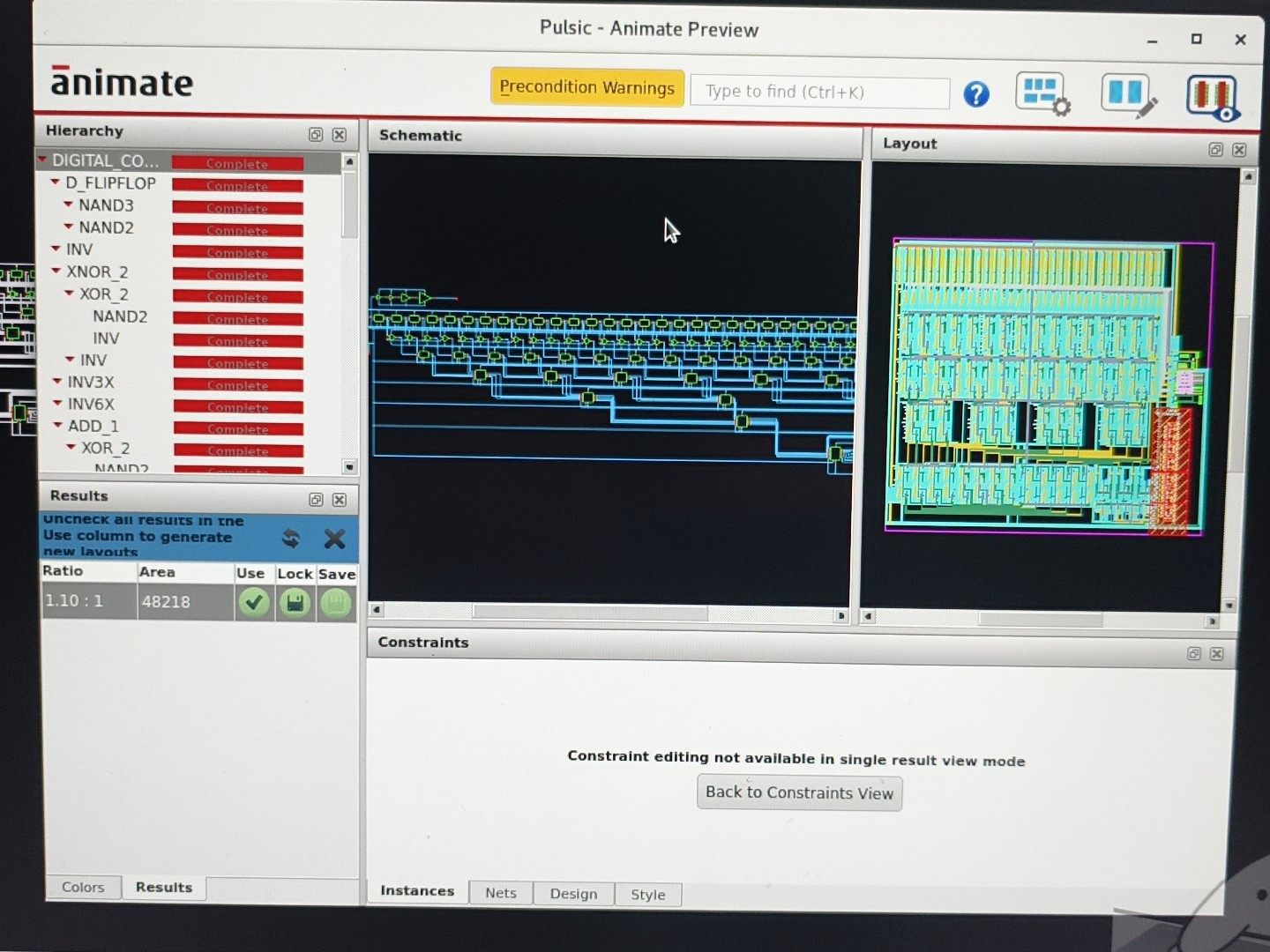Image resolution: width=1270 pixels, height=952 pixels.
Task: Float the Constraints panel
Action: point(1193,654)
